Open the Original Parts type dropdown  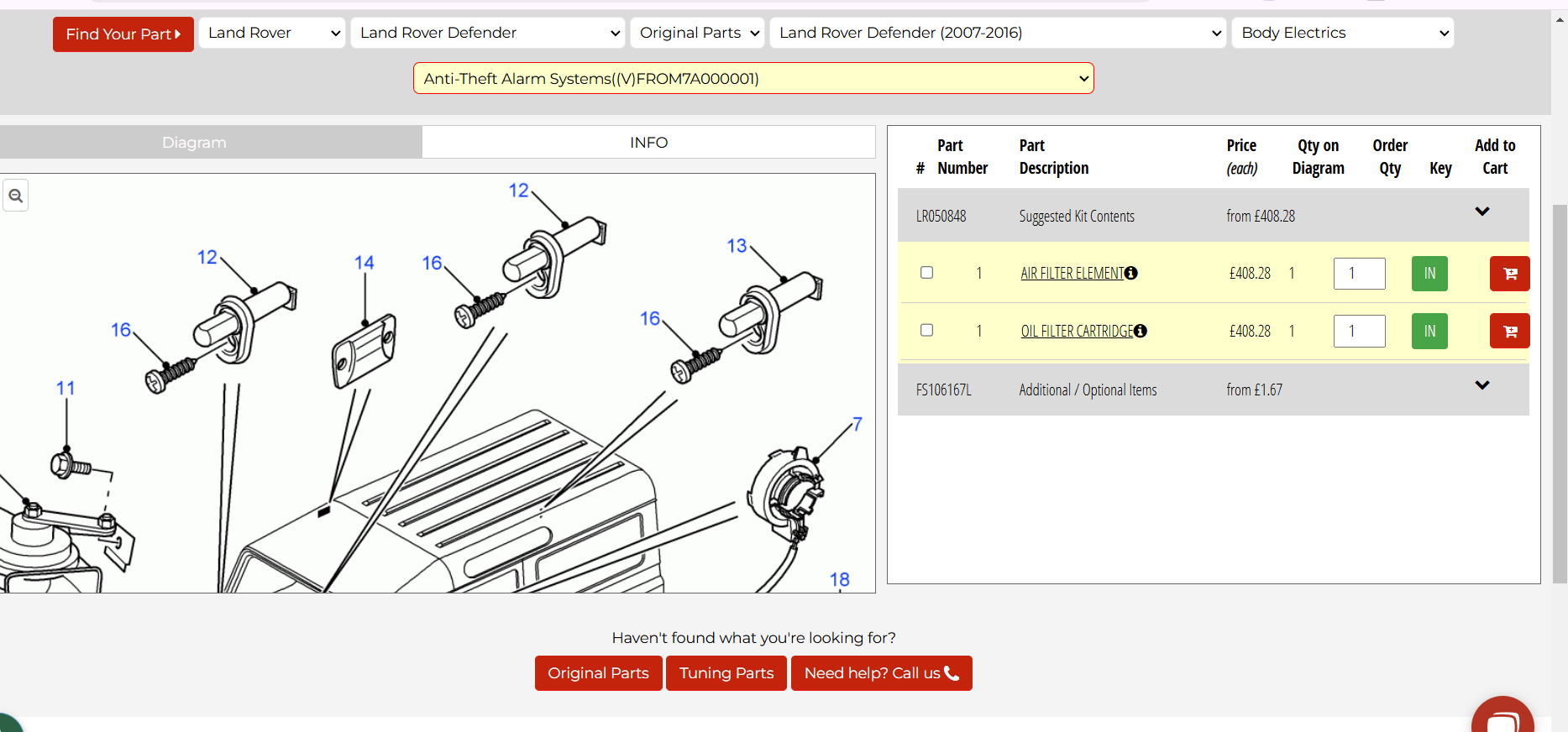point(698,33)
